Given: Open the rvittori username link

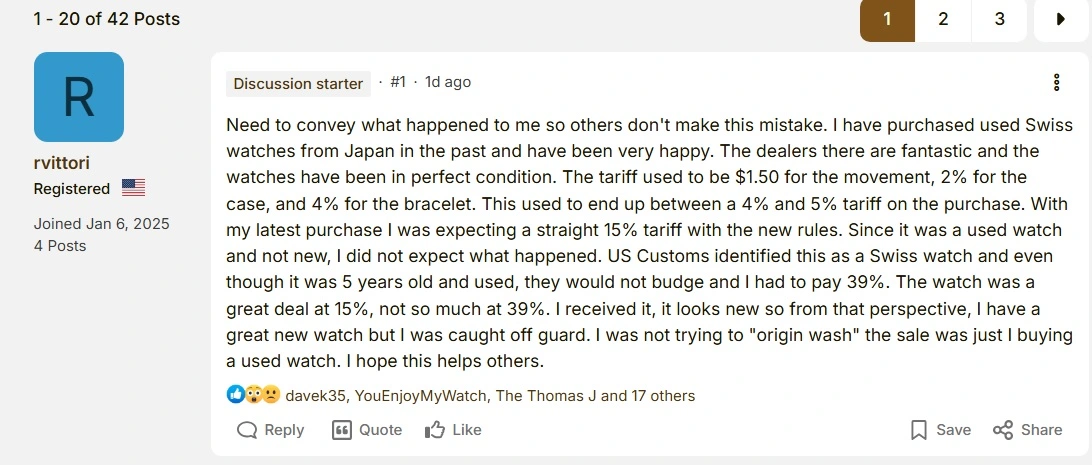Looking at the screenshot, I should (x=63, y=163).
